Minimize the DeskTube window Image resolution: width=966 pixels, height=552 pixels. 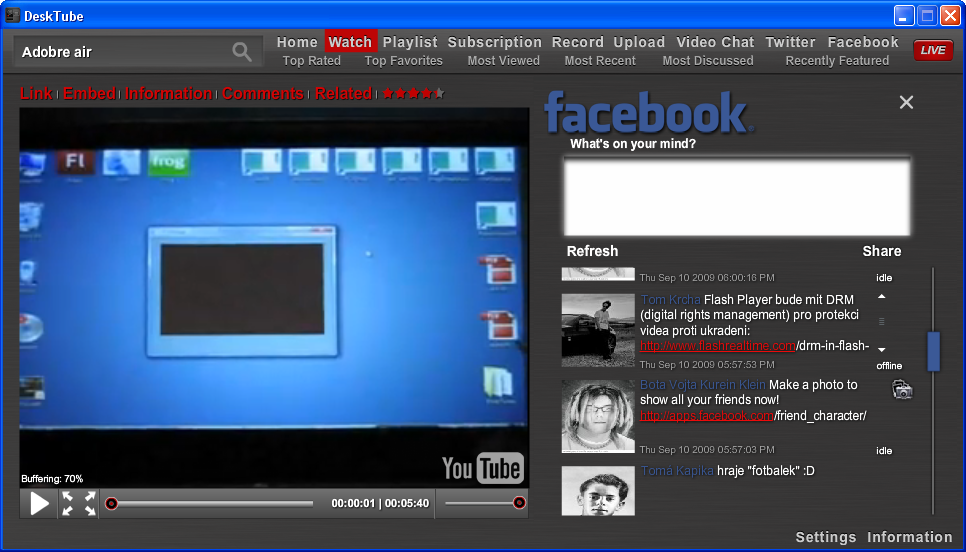904,15
